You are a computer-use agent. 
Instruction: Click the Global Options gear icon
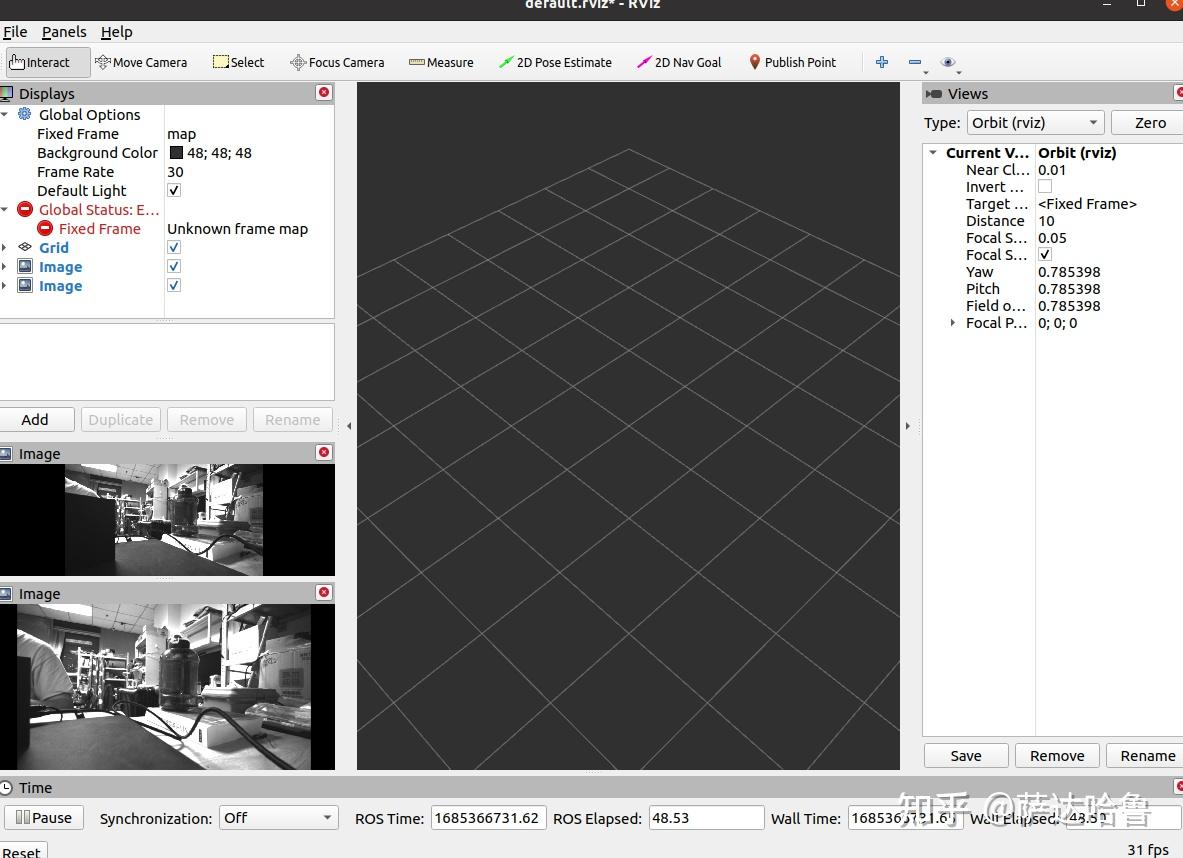(x=25, y=114)
